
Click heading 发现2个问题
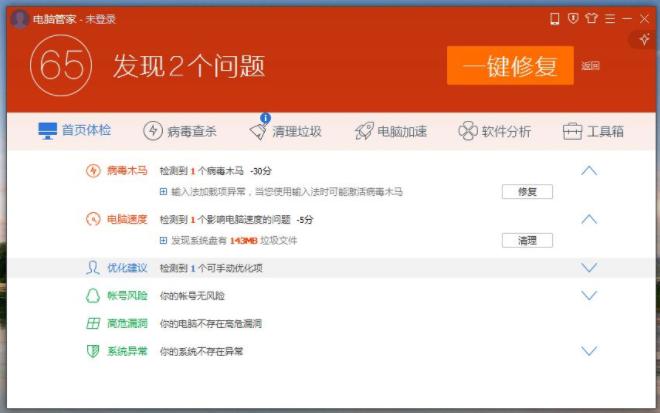(189, 66)
